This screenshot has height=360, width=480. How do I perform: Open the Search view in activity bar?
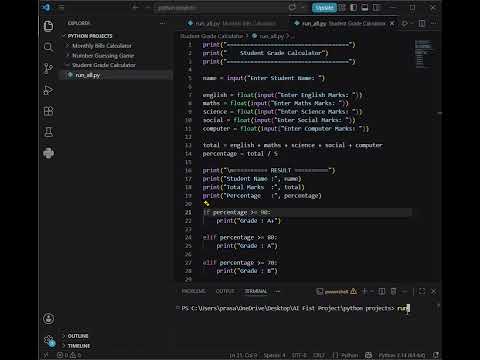(48, 47)
